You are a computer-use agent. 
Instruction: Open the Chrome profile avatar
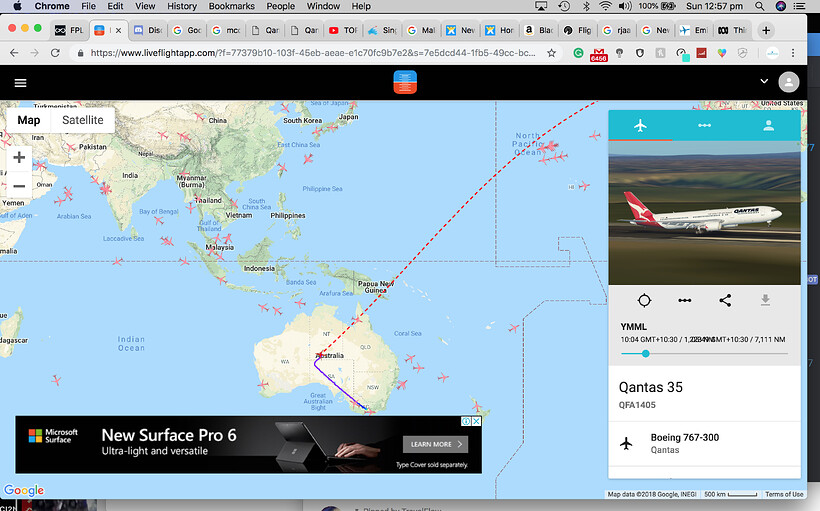772,53
